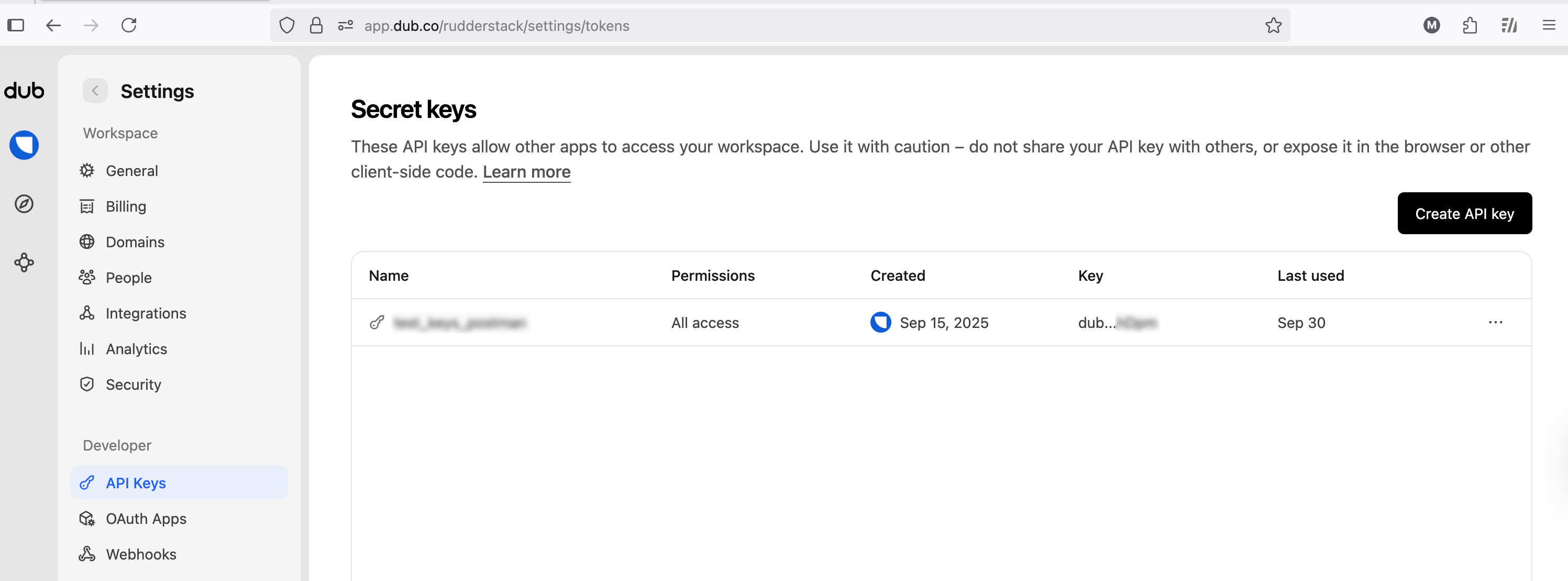Collapse Settings using the back chevron
This screenshot has height=581, width=1568.
click(95, 90)
